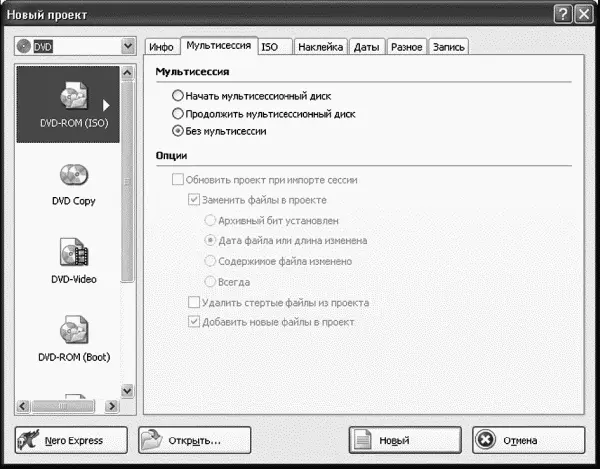Choose 'Архивный бит установлен' radio option

(210, 220)
